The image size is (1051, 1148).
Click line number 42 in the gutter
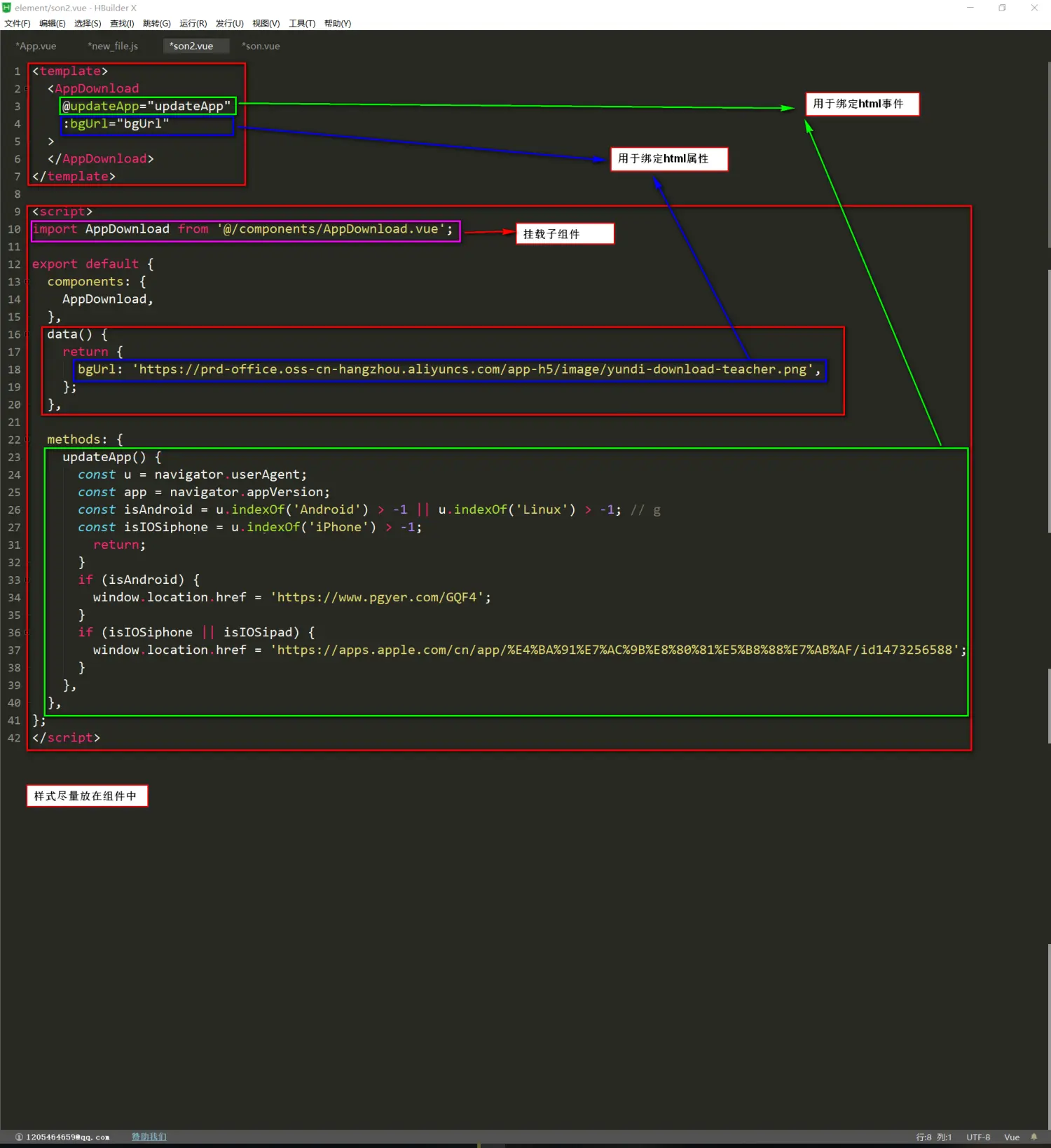[14, 738]
